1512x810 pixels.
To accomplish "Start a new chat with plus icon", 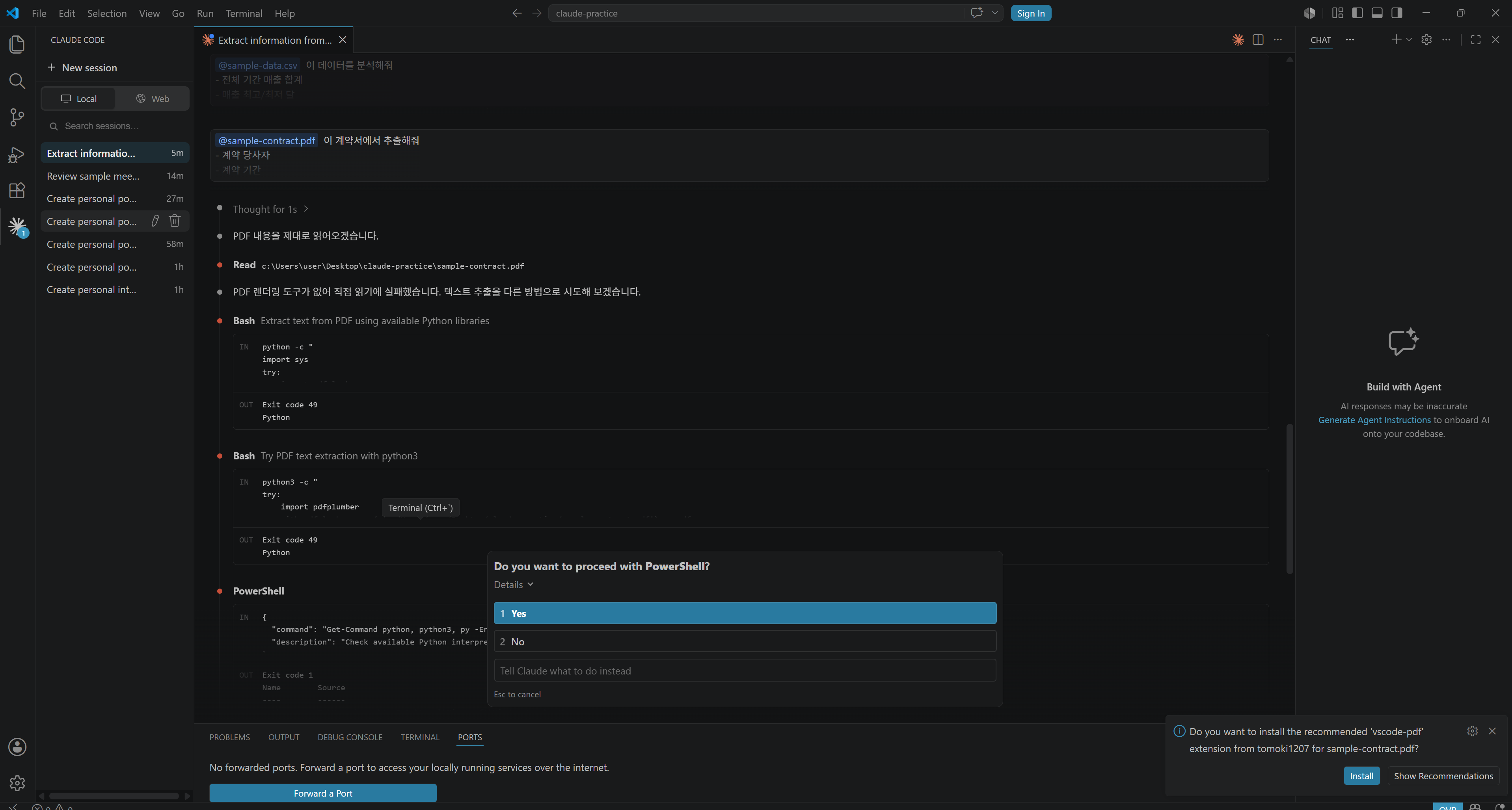I will (x=1396, y=40).
